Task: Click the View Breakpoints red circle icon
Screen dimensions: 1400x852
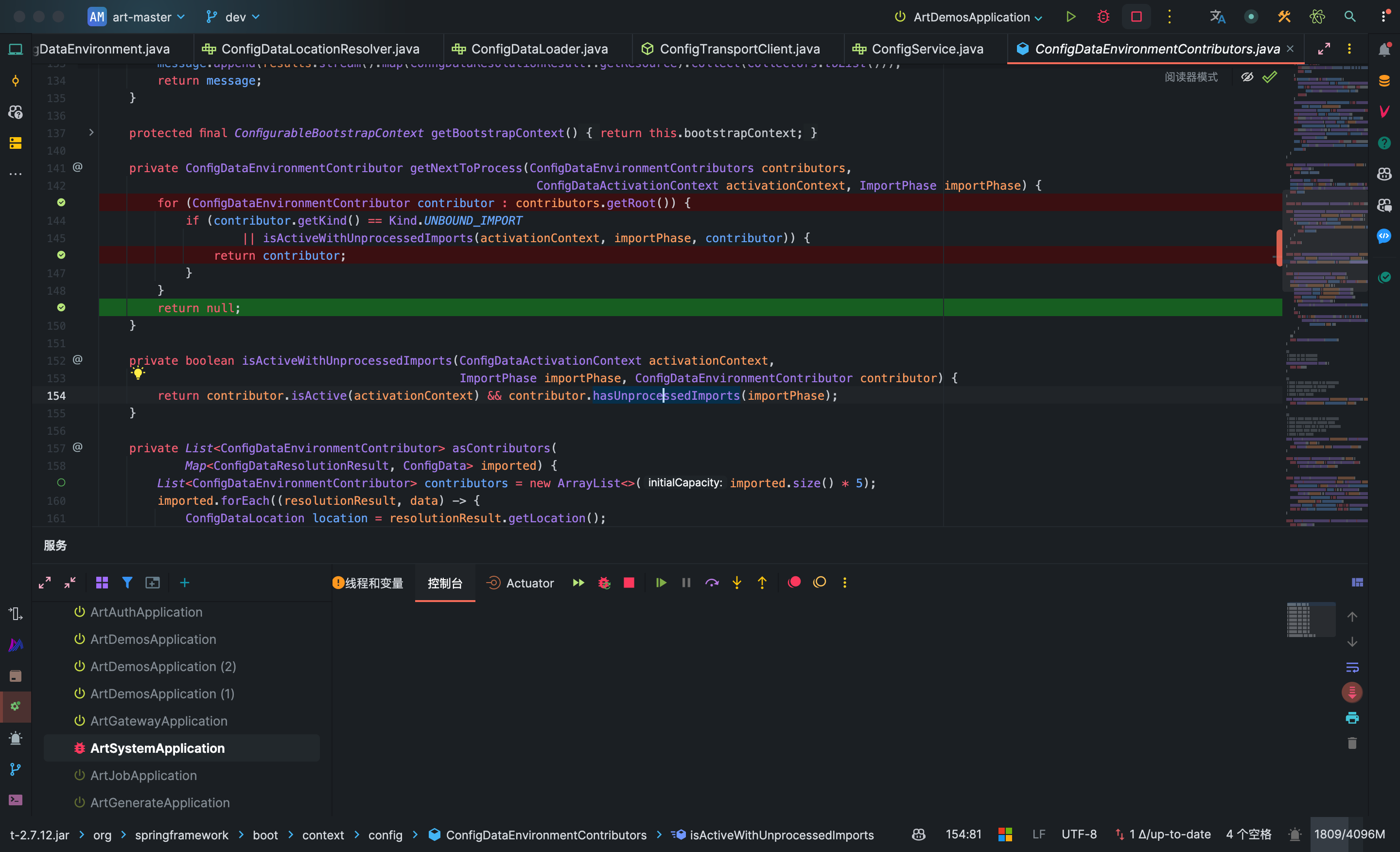Action: tap(794, 582)
